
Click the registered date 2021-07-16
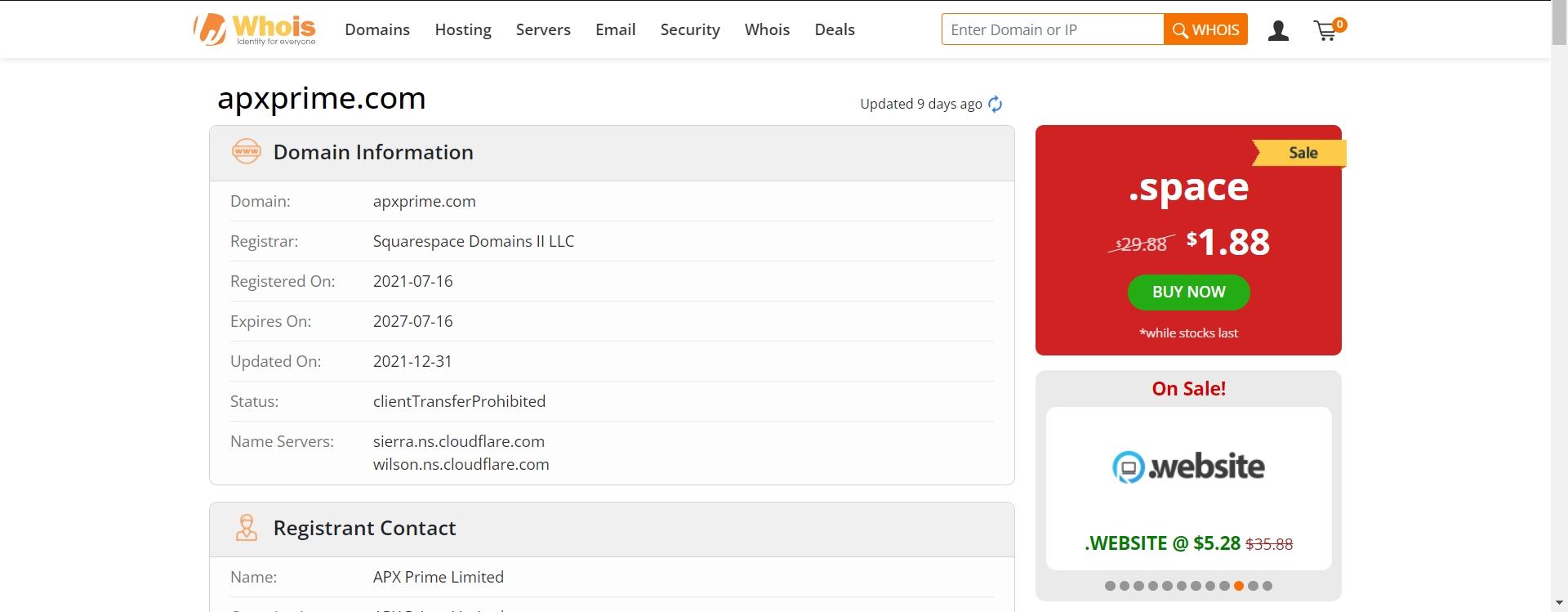tap(412, 281)
